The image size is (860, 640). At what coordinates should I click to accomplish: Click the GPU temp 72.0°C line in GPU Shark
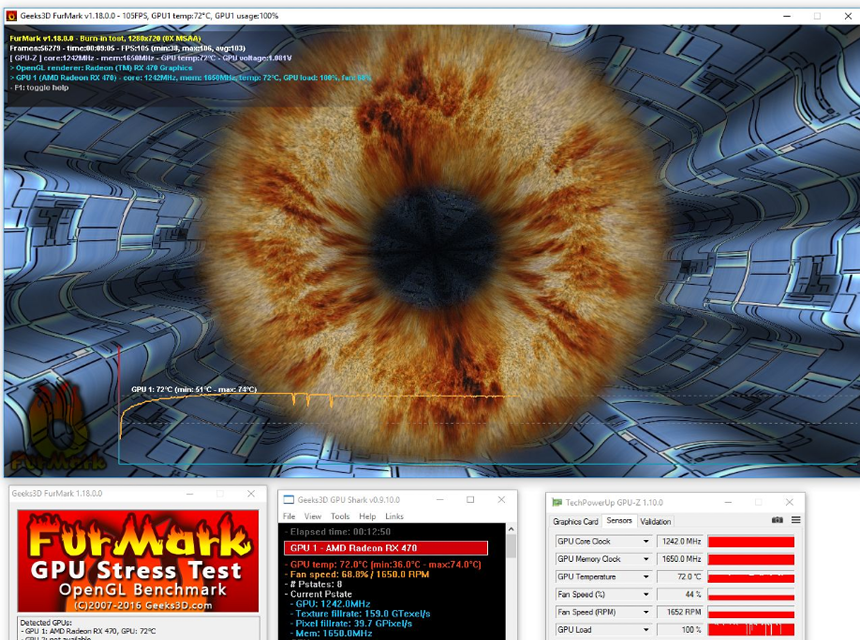pyautogui.click(x=385, y=564)
